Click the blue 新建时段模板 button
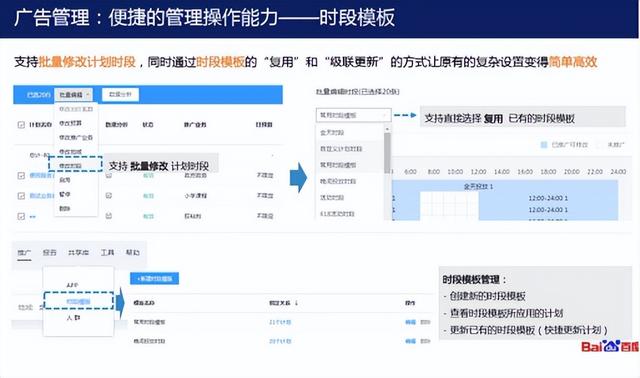Screen dimensions: 640x378 coord(154,278)
